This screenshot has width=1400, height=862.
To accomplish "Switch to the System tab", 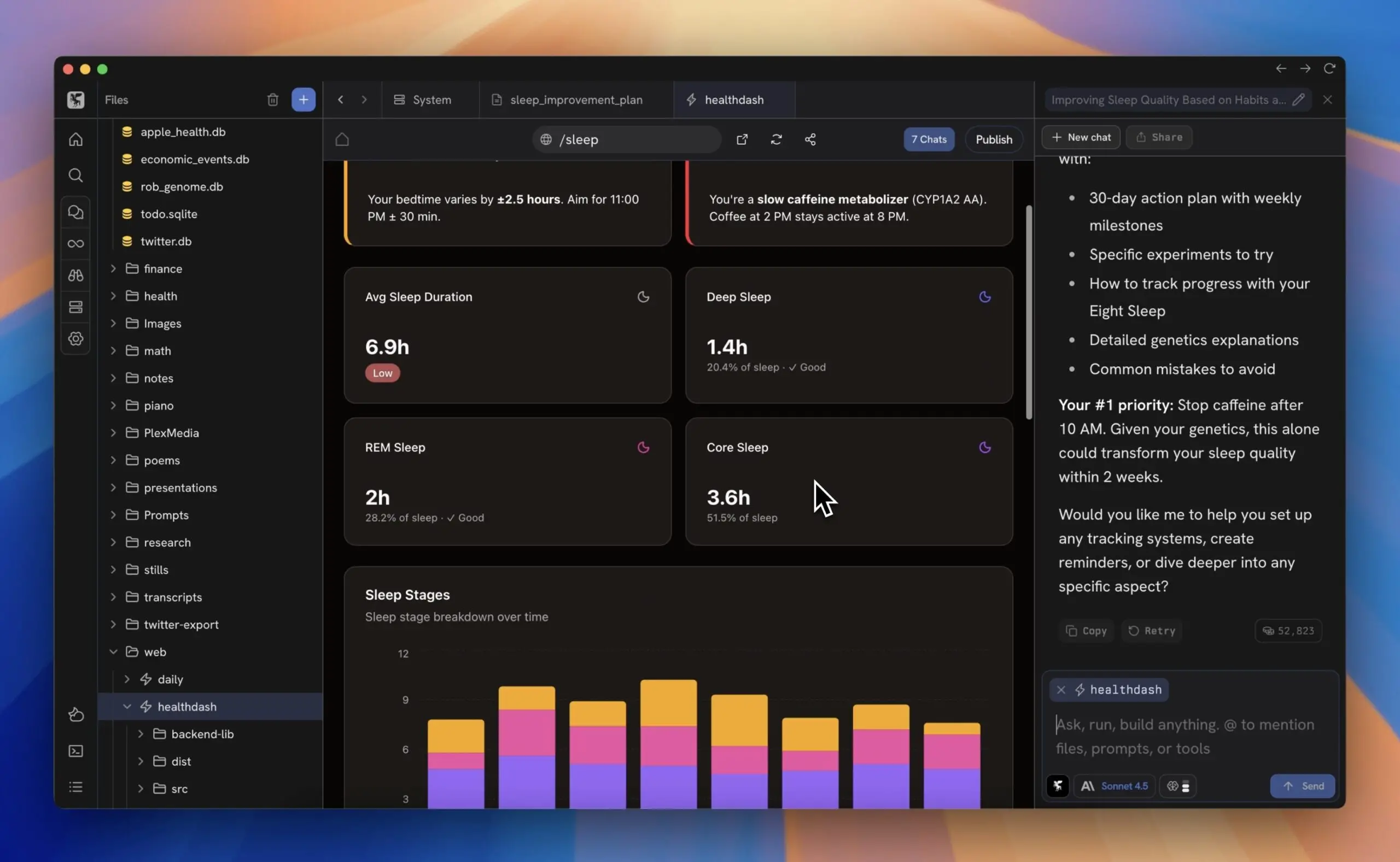I will (430, 100).
